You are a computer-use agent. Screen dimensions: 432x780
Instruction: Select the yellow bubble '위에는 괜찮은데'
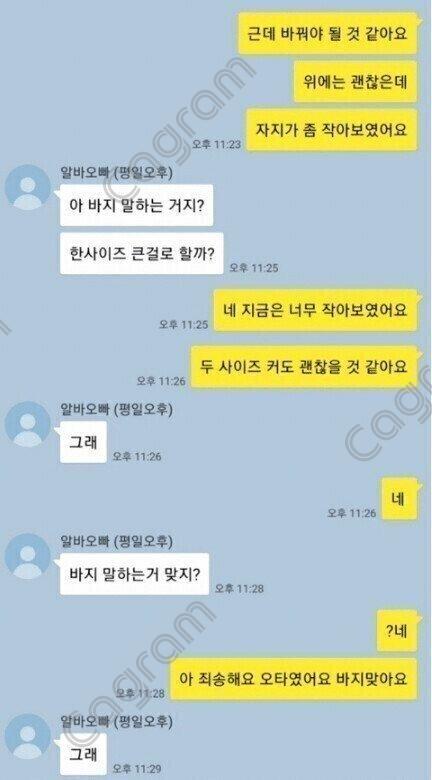355,82
